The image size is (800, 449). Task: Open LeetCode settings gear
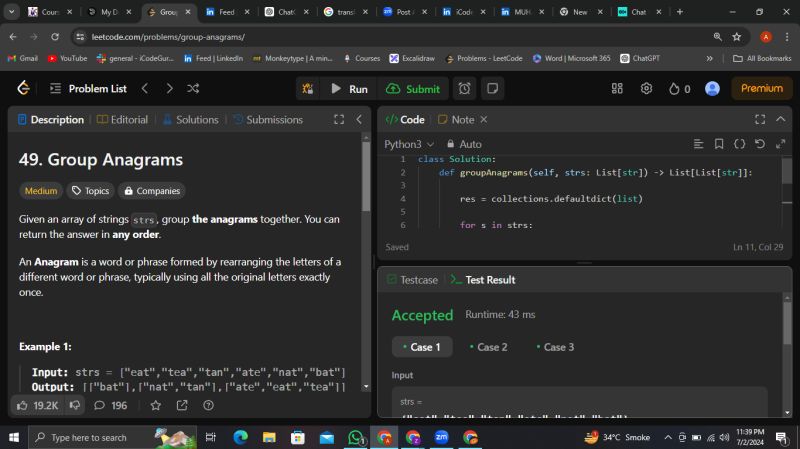tap(646, 89)
